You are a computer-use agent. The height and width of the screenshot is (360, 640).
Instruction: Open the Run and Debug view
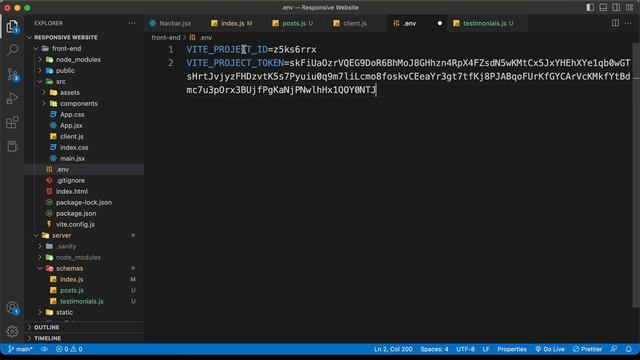(x=12, y=98)
